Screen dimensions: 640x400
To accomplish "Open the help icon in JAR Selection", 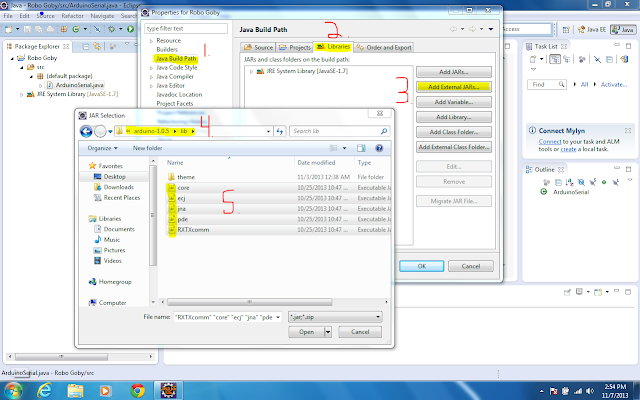I will tap(379, 148).
